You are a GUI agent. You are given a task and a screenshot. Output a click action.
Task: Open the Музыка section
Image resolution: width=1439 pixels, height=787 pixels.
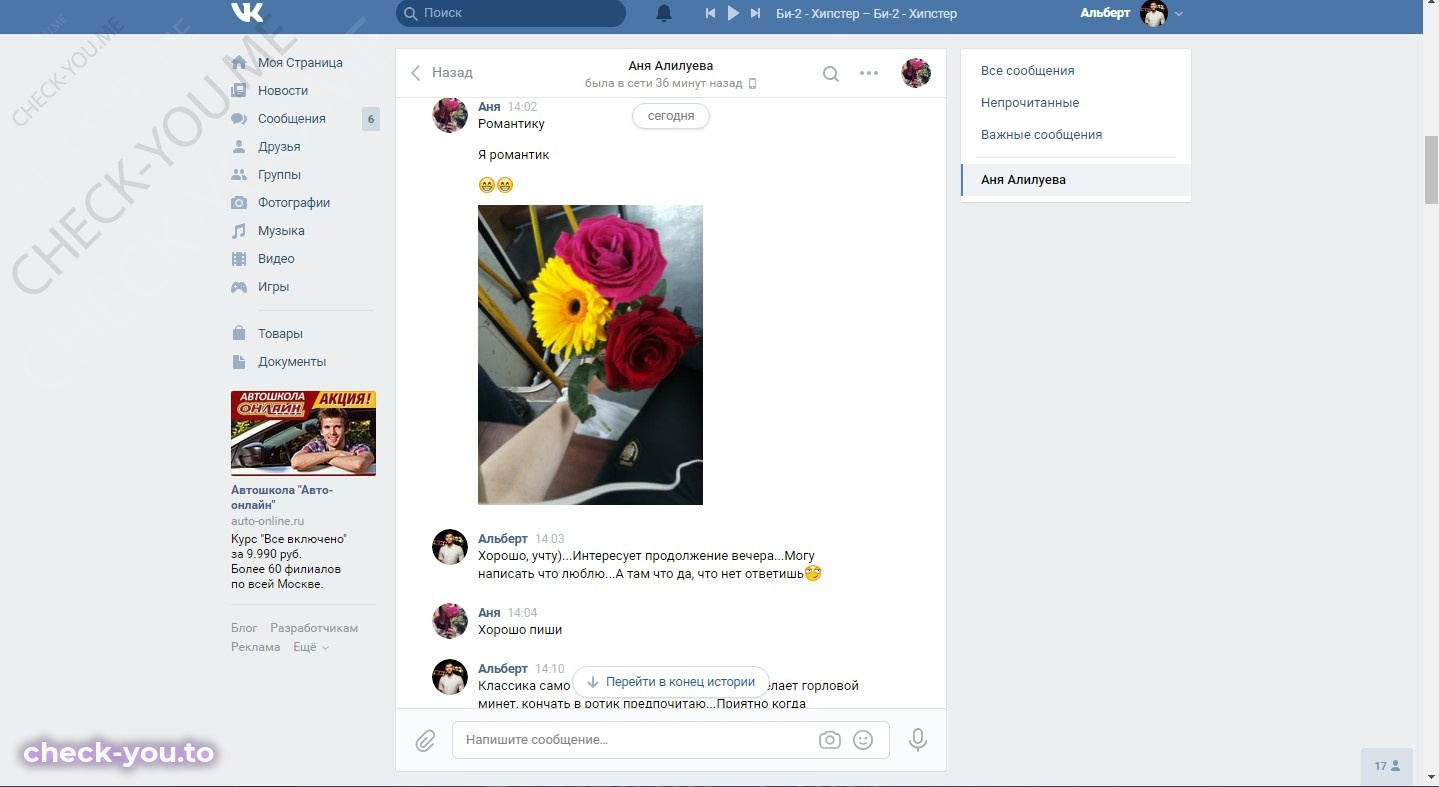pos(281,230)
